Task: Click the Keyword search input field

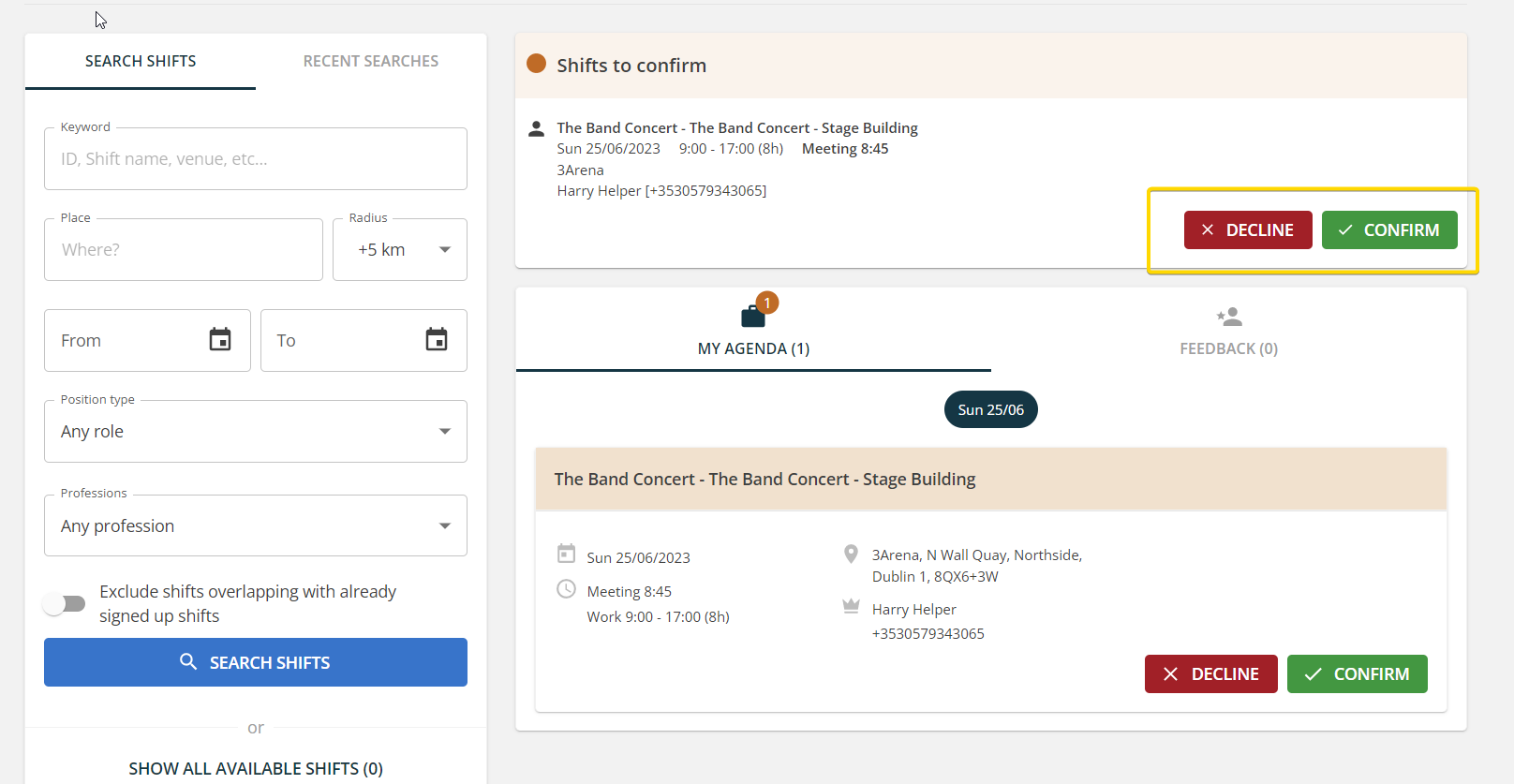Action: click(256, 159)
